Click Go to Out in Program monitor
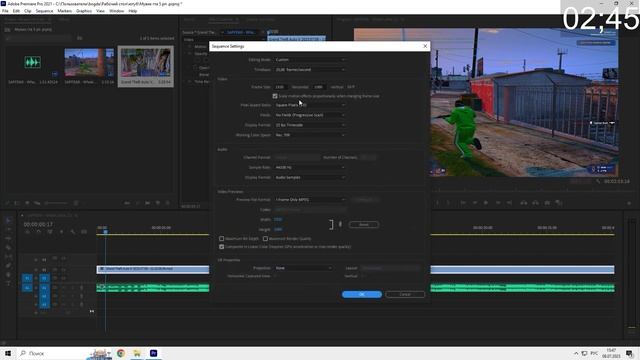640x360 pixels. click(x=509, y=203)
